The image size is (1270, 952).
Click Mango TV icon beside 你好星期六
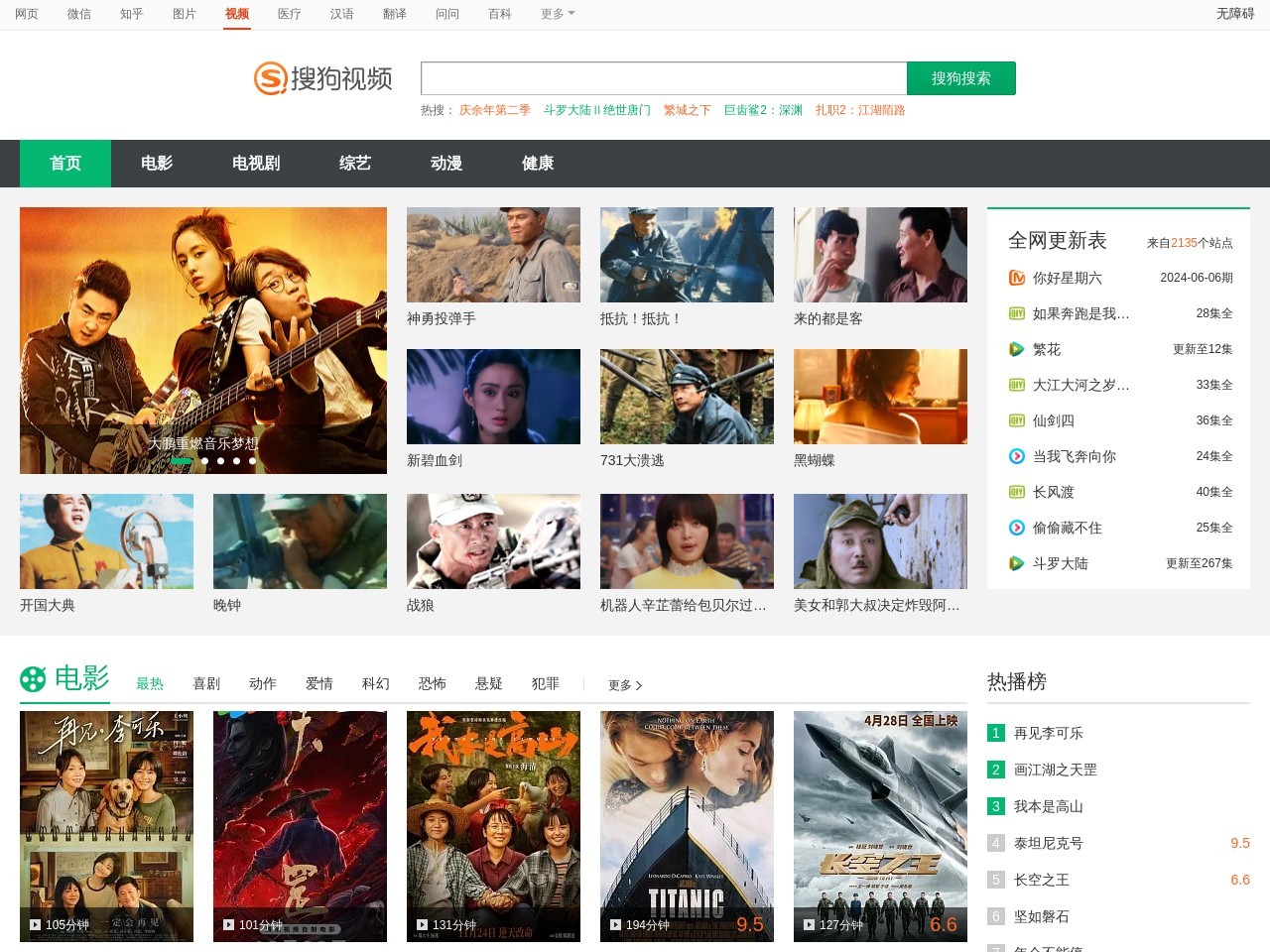[x=1016, y=279]
